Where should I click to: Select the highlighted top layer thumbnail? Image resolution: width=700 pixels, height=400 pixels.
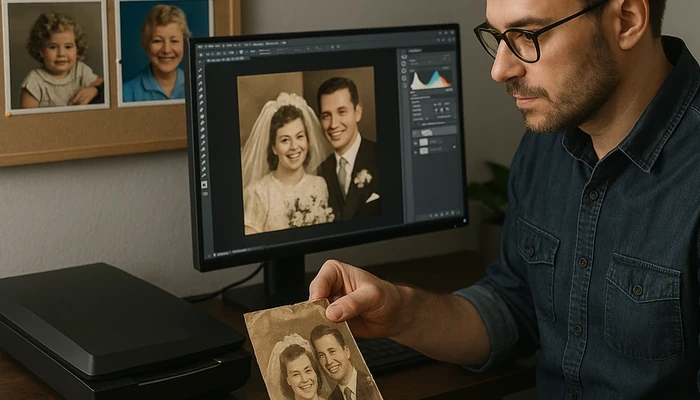[x=426, y=133]
